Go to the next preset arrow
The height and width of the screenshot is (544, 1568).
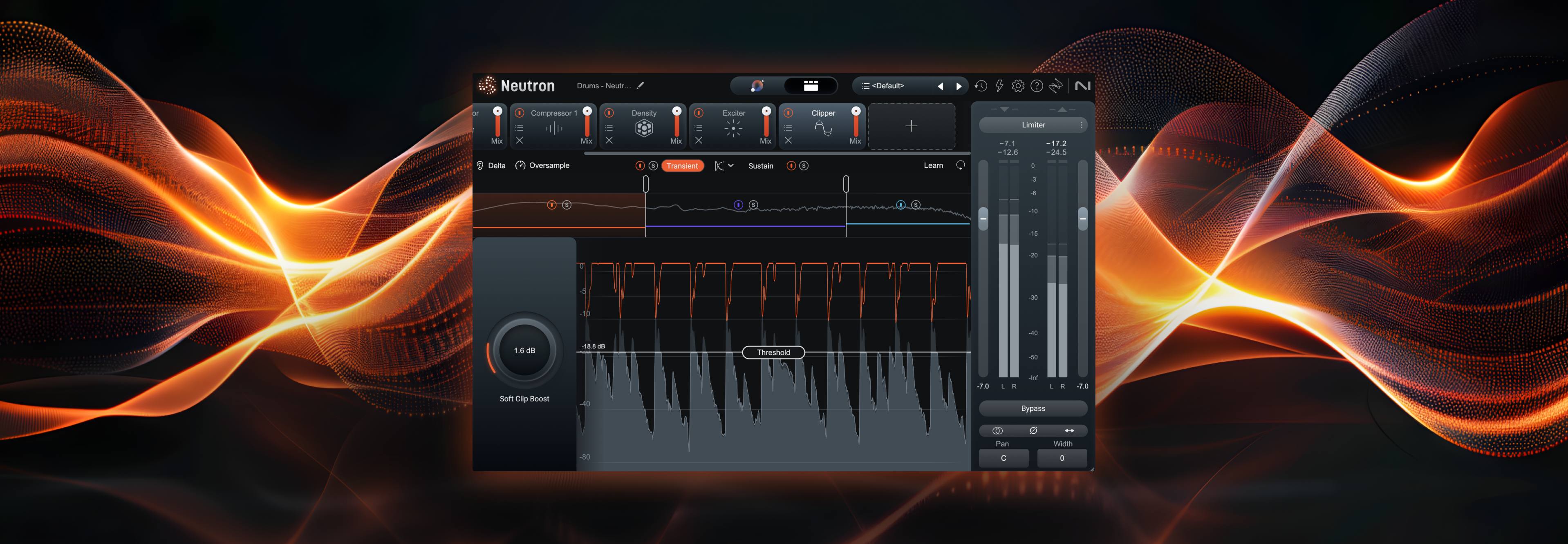(x=959, y=87)
